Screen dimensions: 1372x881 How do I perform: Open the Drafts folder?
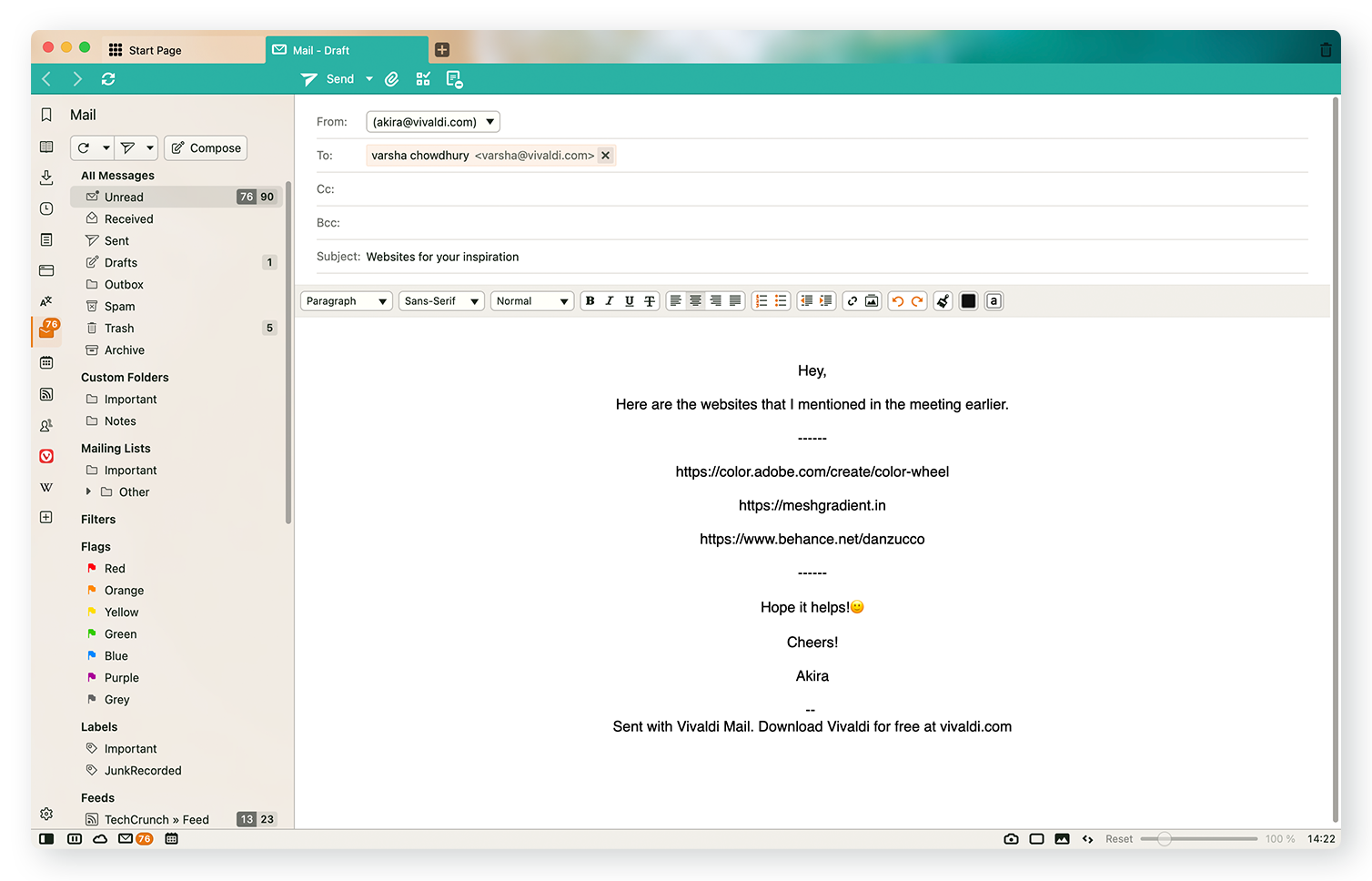point(120,262)
